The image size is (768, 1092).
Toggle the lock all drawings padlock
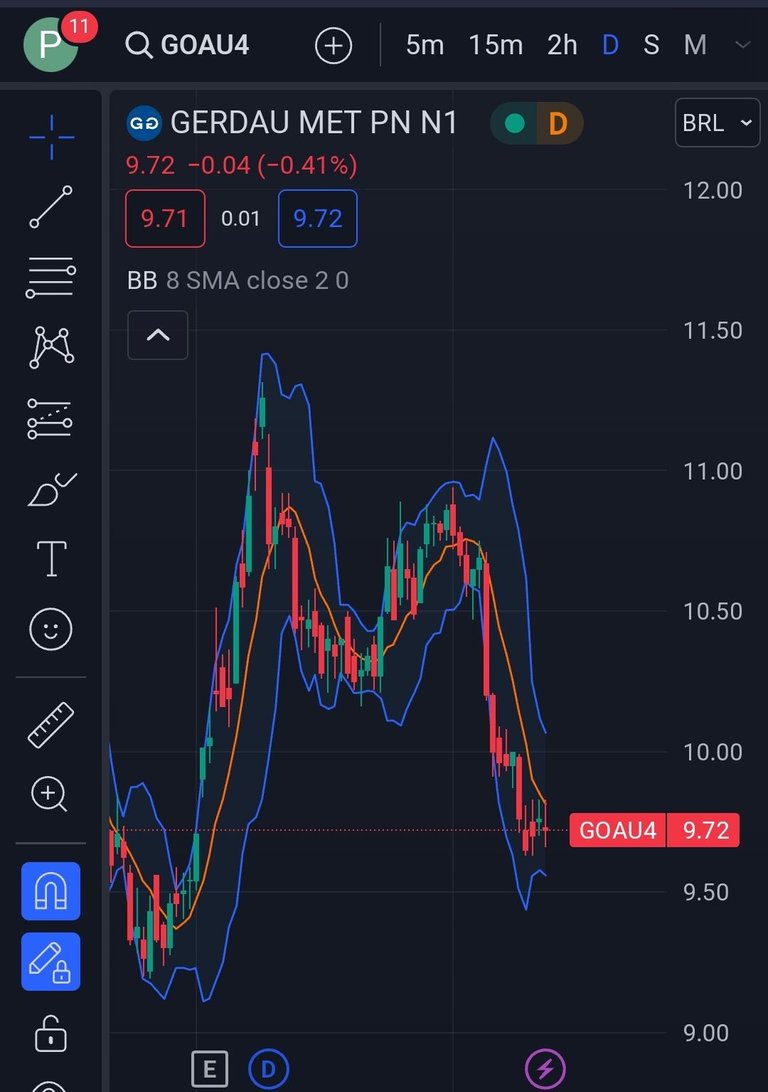[51, 1034]
